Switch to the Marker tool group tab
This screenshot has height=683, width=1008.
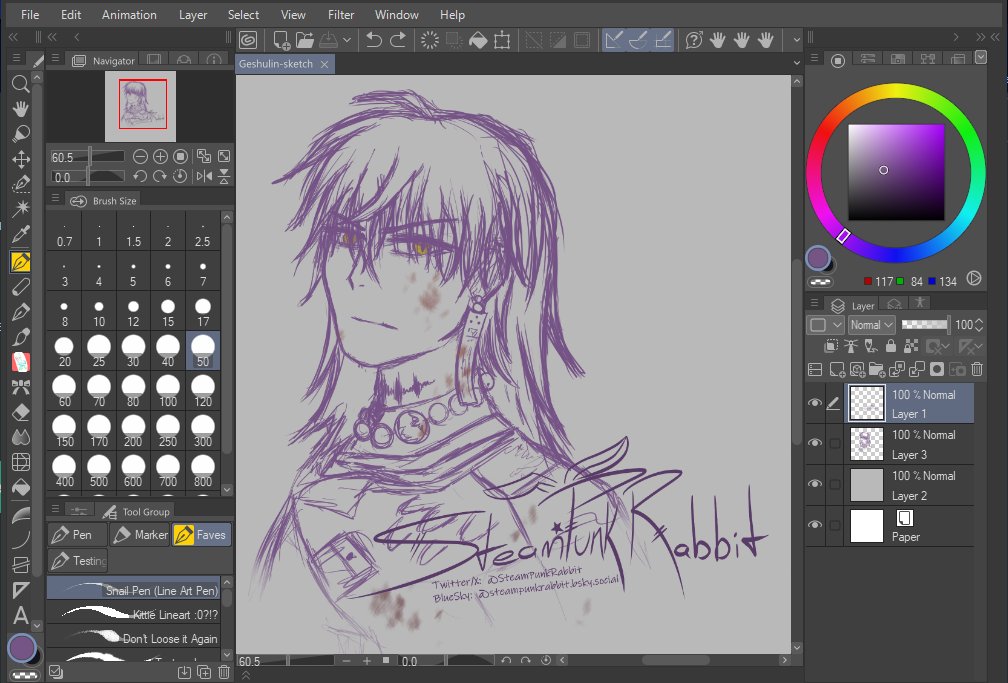140,534
